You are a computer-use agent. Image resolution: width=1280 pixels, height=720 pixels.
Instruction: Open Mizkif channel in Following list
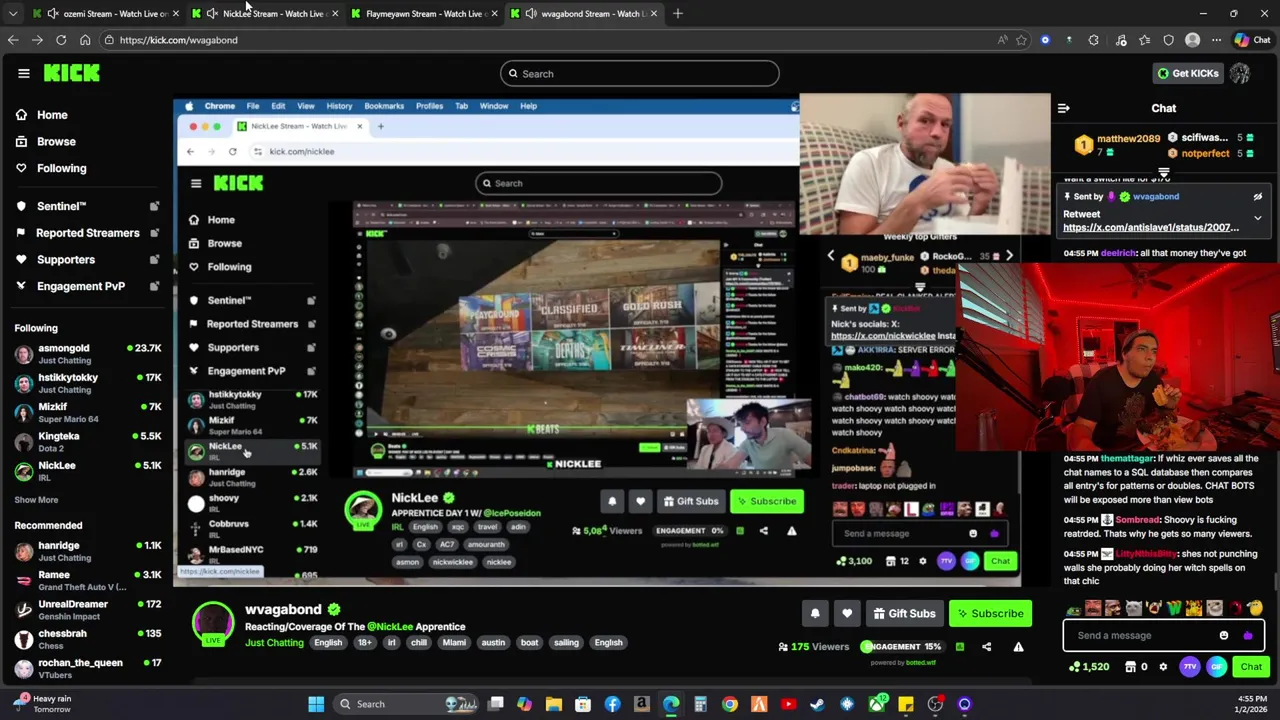pos(88,413)
